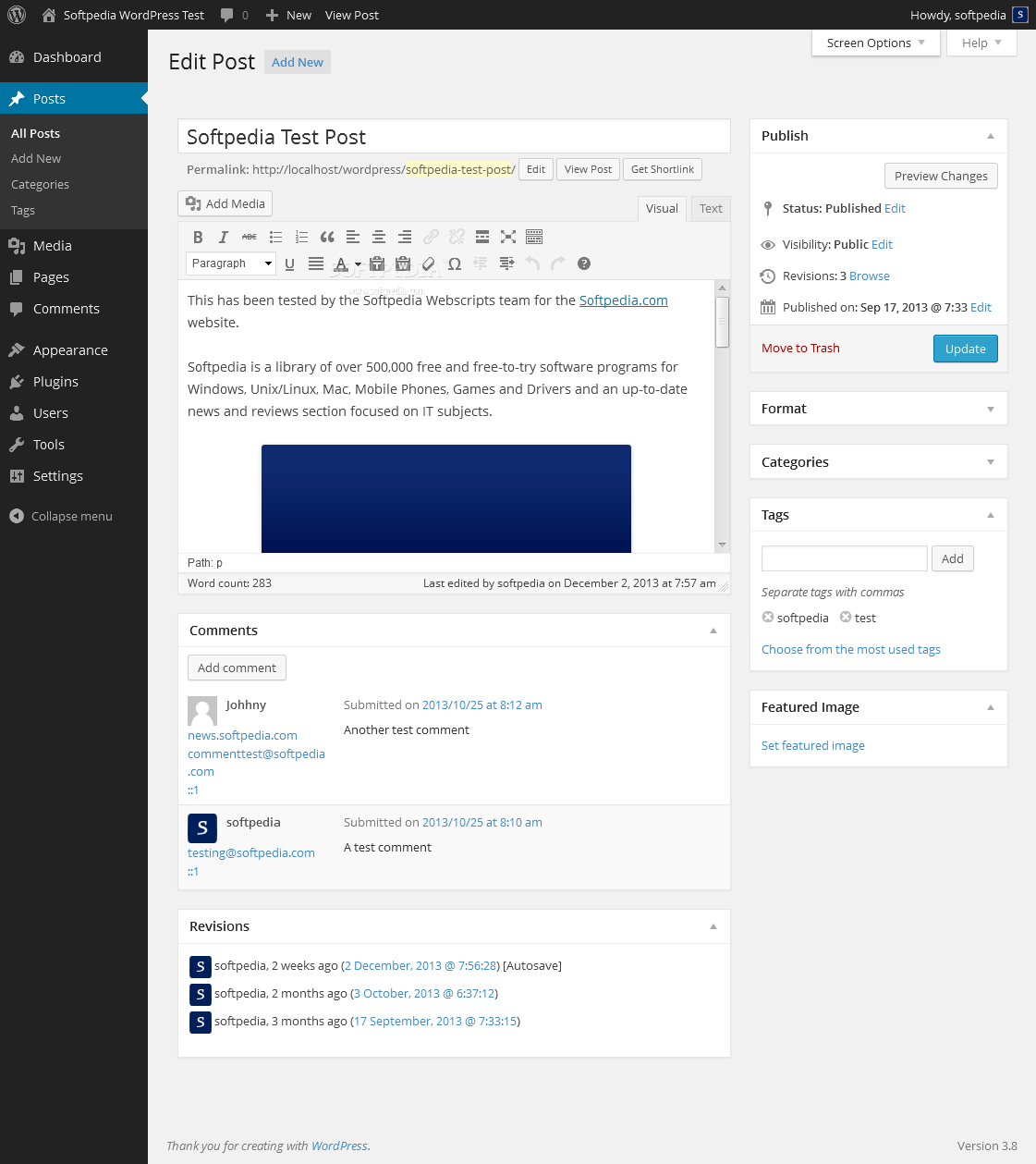
Task: Click the tag name input field
Action: coord(845,558)
